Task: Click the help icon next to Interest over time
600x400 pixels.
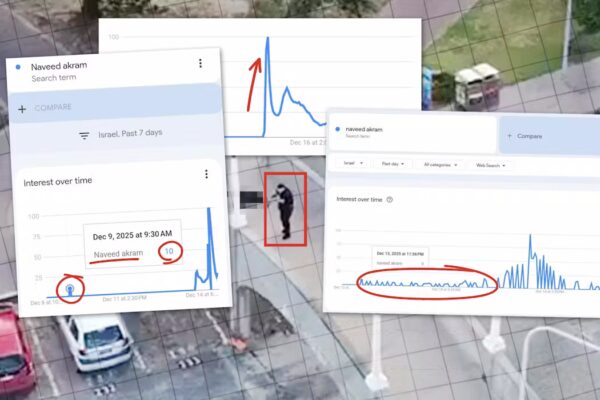Action: click(x=390, y=200)
